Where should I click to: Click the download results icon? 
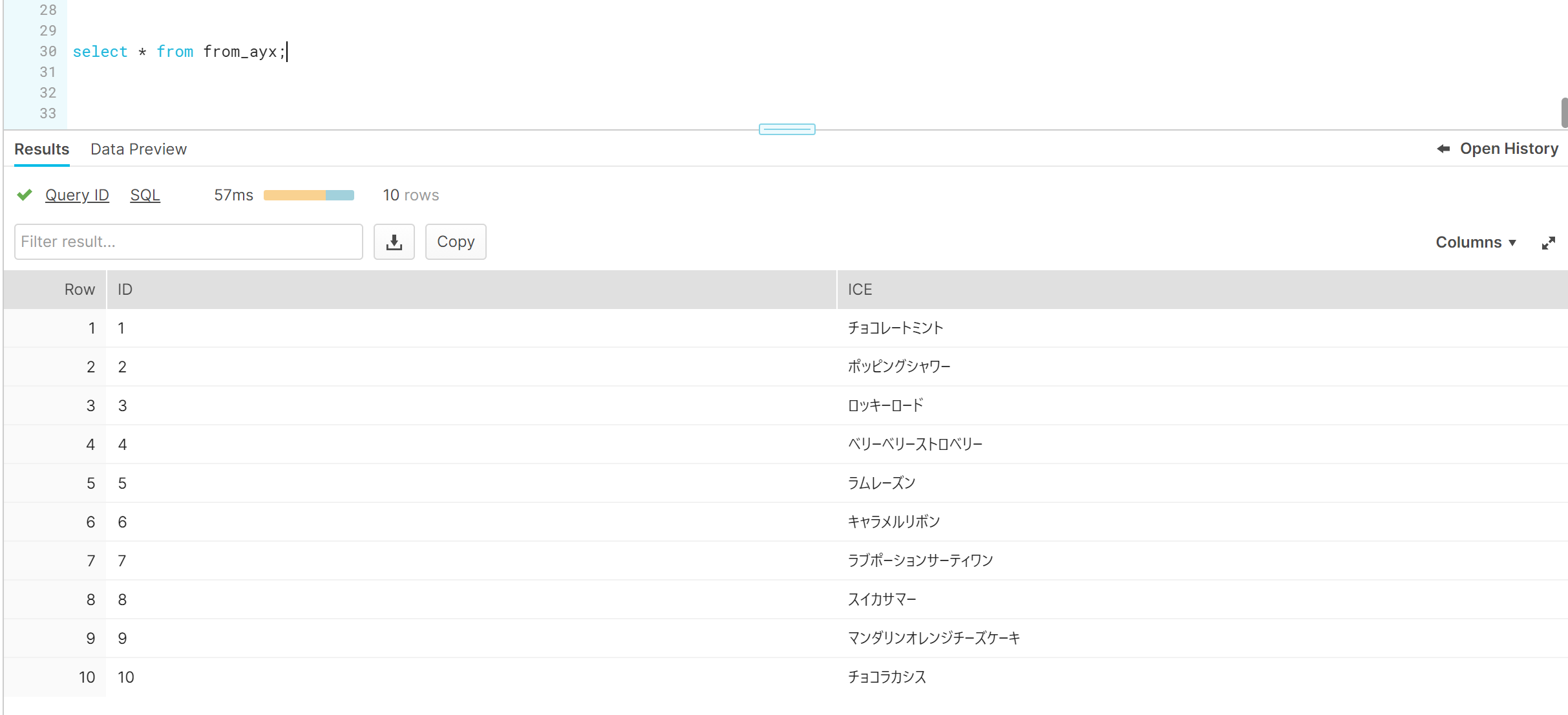[394, 242]
